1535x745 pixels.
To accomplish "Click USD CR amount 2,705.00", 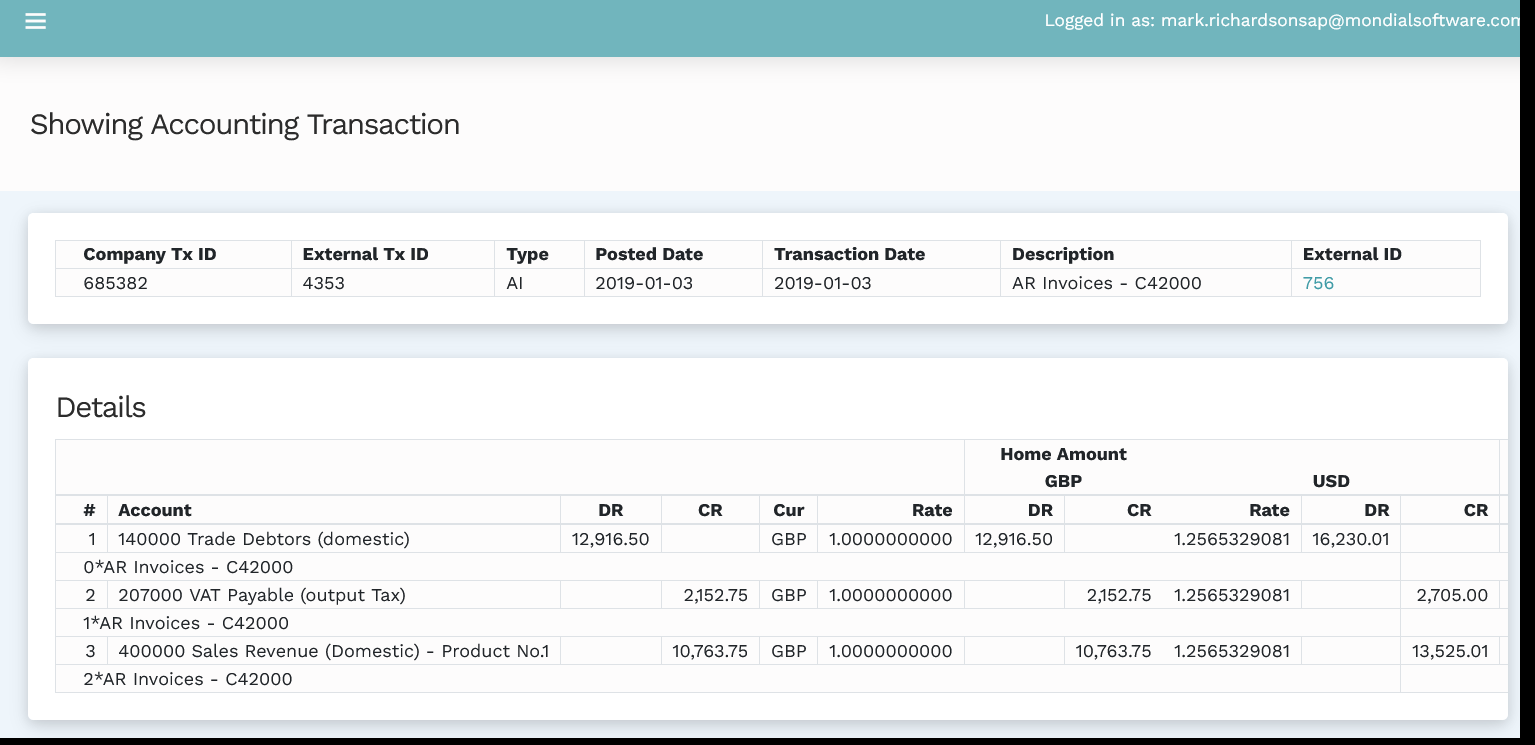I will tap(1452, 595).
